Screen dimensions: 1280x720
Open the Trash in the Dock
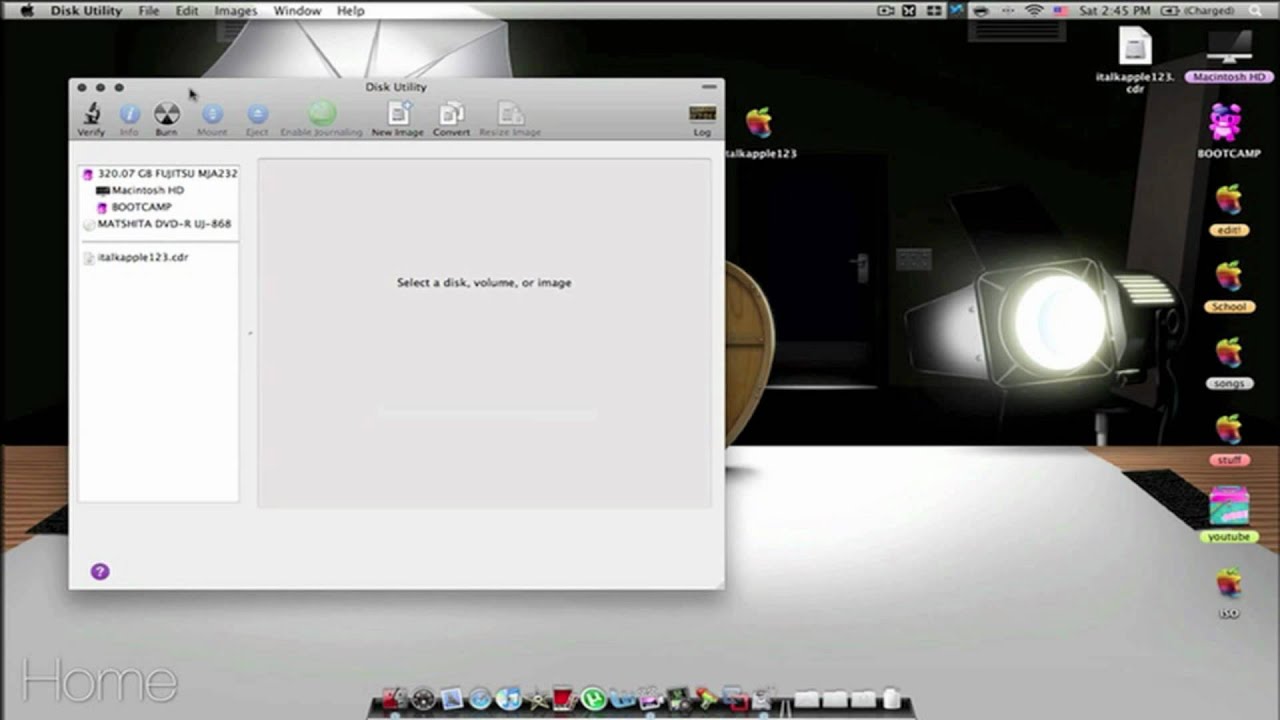coord(892,698)
